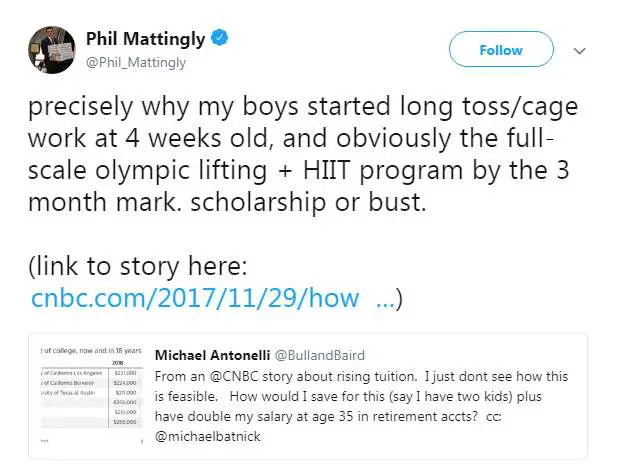This screenshot has height=466, width=619.
Task: Click 'of college, now and in 18 years' heading
Action: (x=91, y=351)
